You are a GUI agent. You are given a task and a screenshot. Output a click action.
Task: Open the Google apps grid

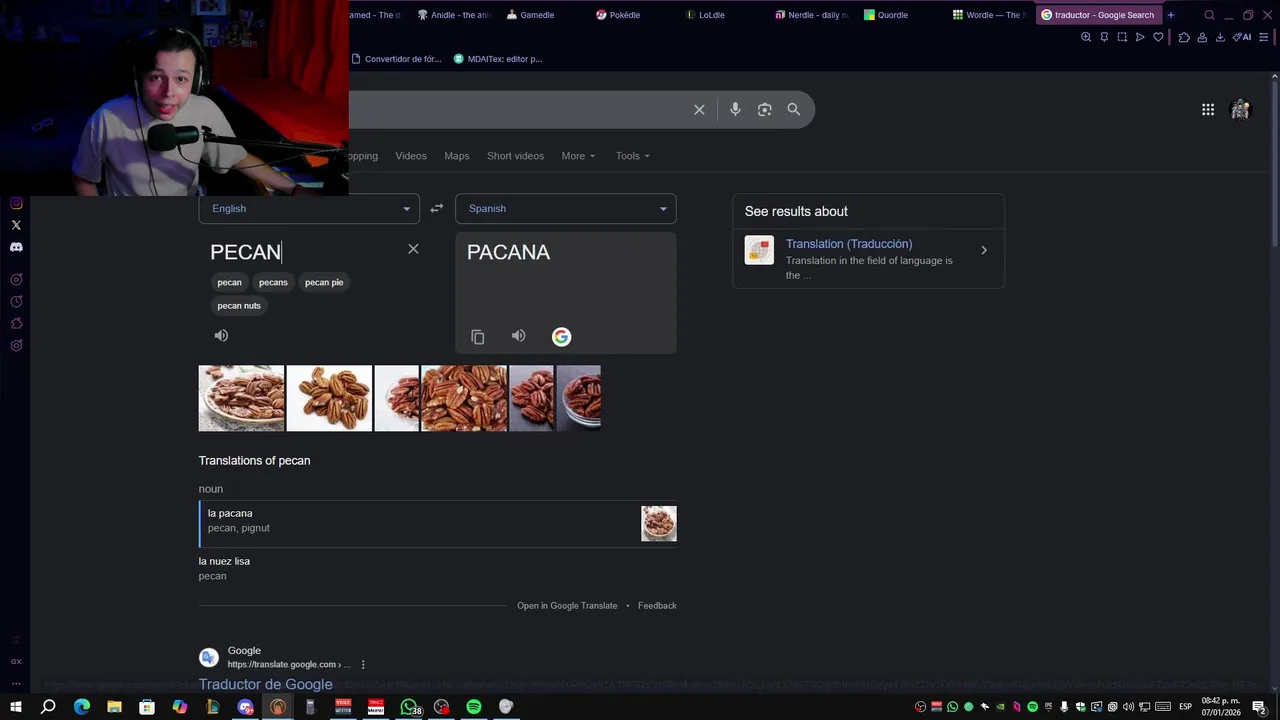click(x=1208, y=110)
